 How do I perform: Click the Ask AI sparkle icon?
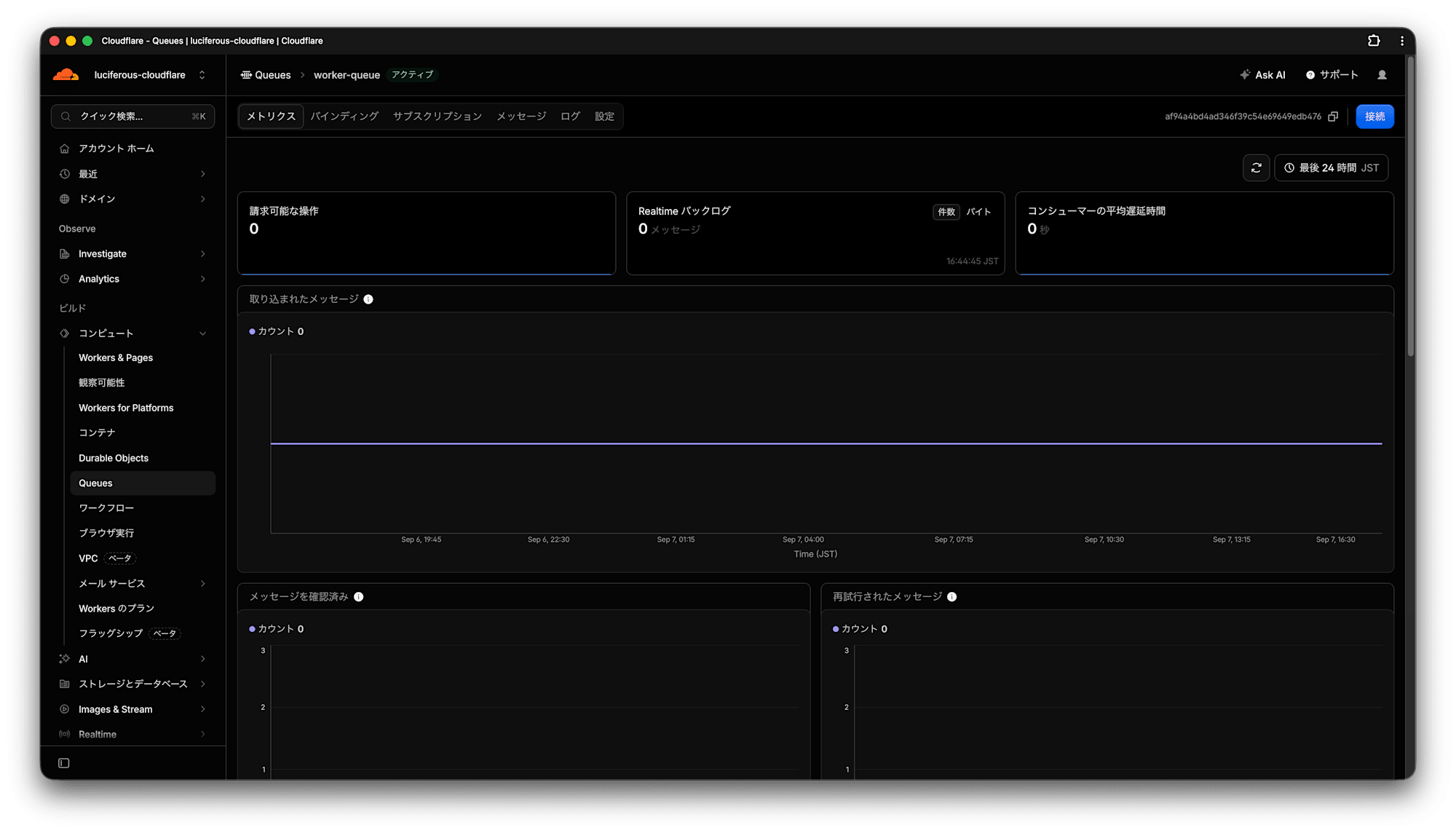(1245, 75)
